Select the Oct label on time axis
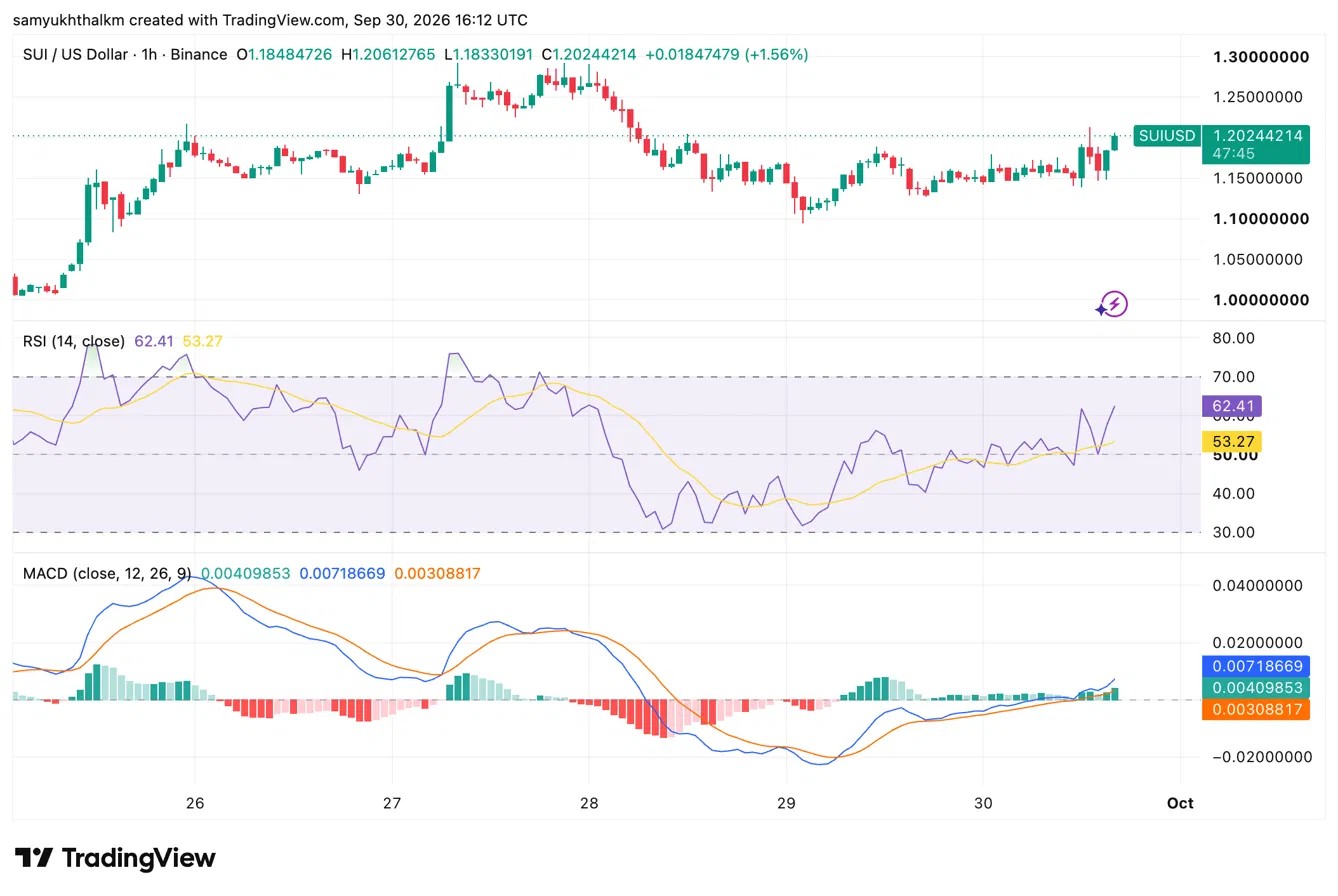The width and height of the screenshot is (1338, 896). pyautogui.click(x=1181, y=803)
